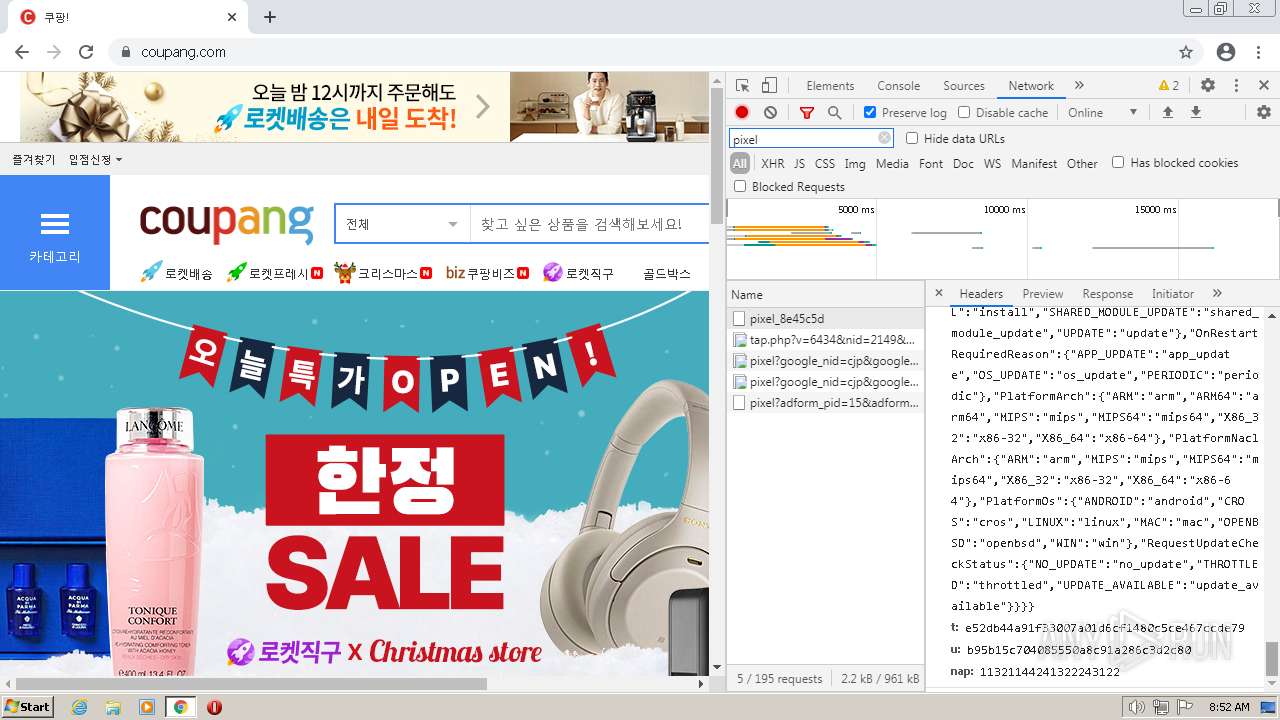This screenshot has height=720, width=1280.
Task: Toggle the network filter funnel
Action: pyautogui.click(x=807, y=113)
